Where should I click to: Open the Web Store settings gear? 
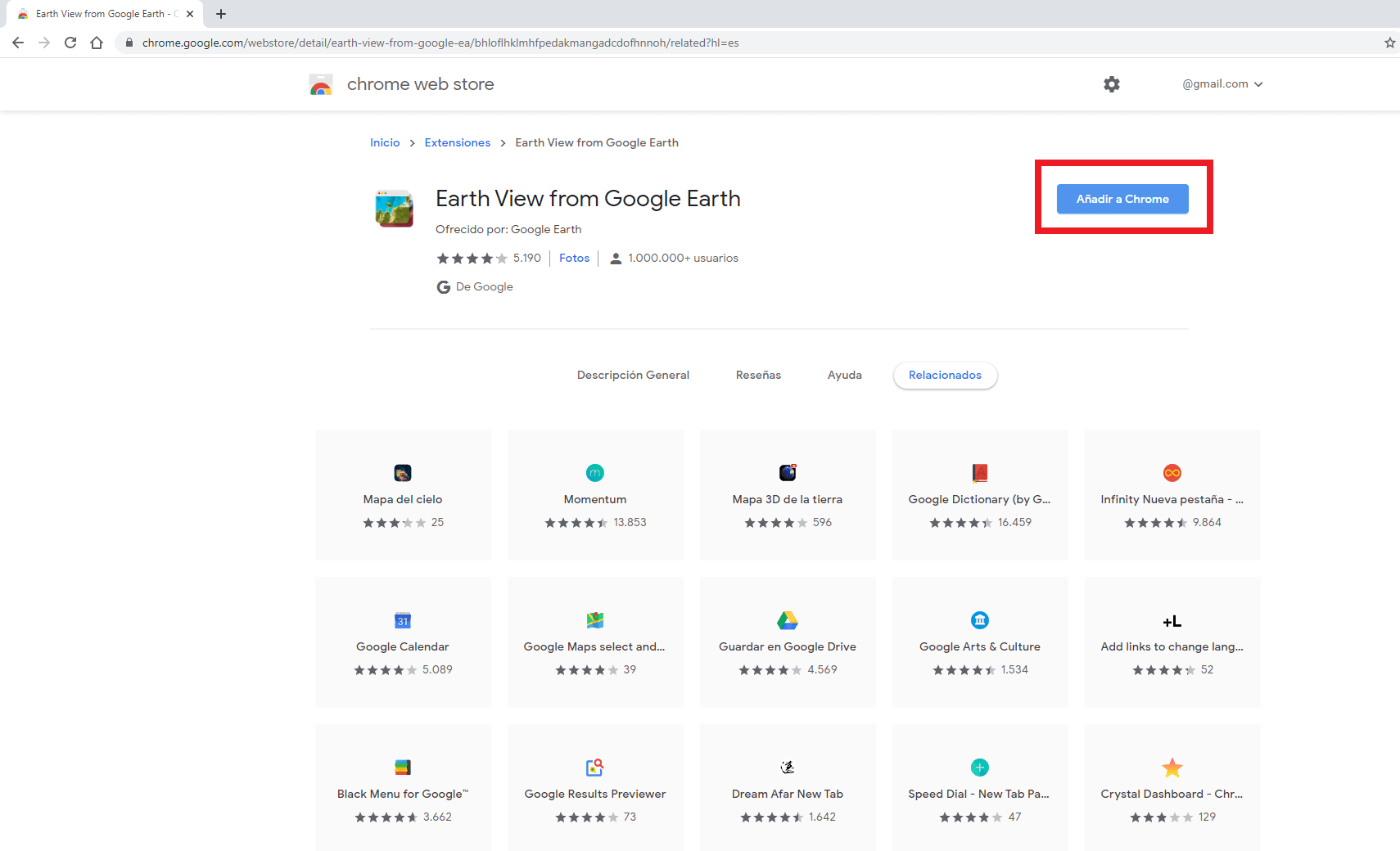pyautogui.click(x=1111, y=84)
